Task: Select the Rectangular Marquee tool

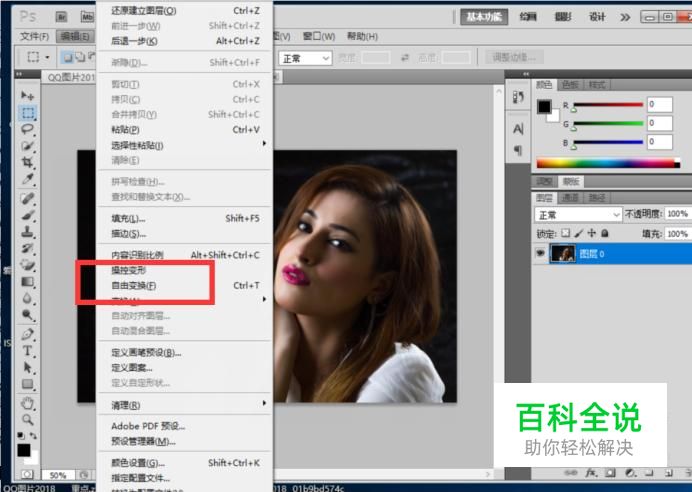Action: pyautogui.click(x=27, y=113)
